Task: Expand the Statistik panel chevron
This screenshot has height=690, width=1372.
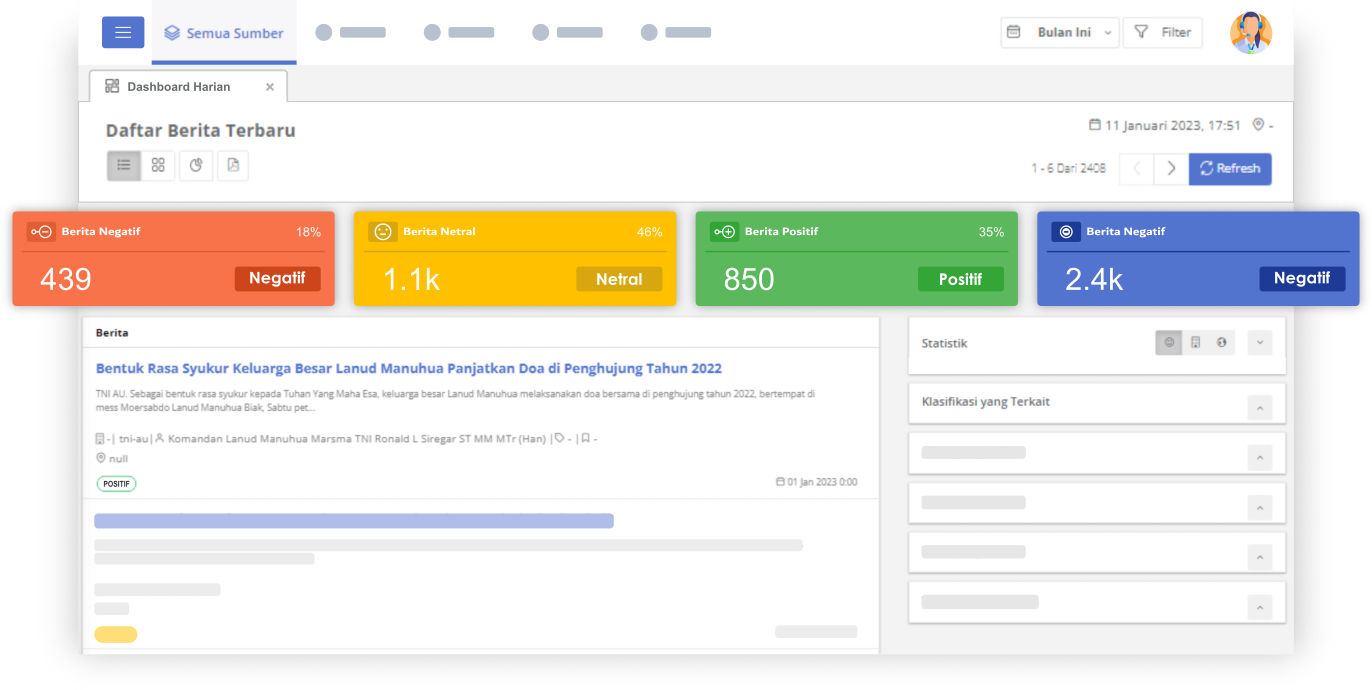Action: click(x=1260, y=343)
